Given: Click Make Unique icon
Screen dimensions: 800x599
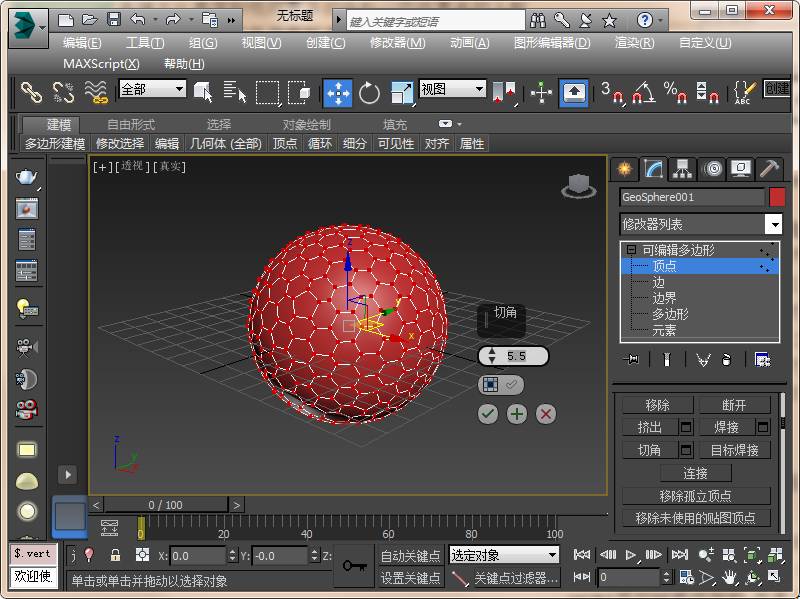Looking at the screenshot, I should click(703, 360).
